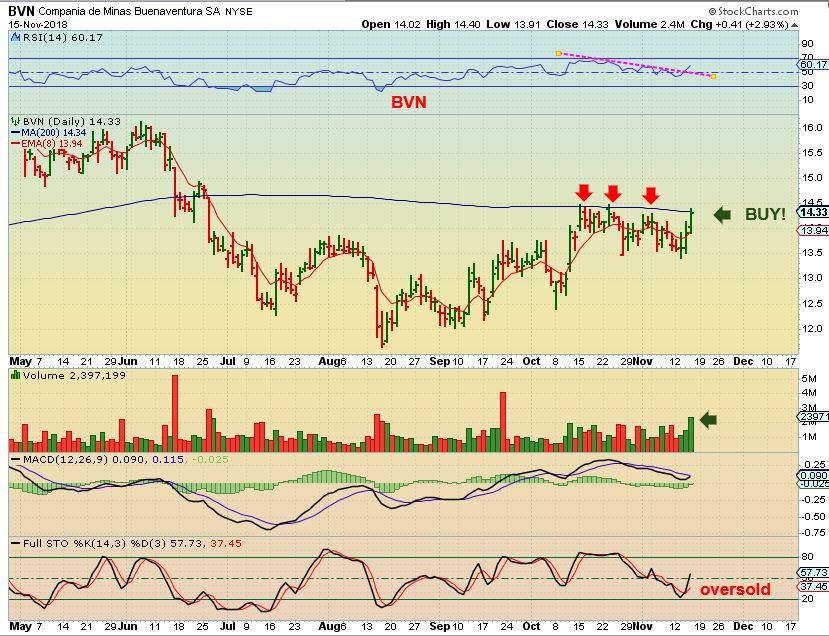
Task: Click the -0.75 MACD axis label
Action: point(812,532)
